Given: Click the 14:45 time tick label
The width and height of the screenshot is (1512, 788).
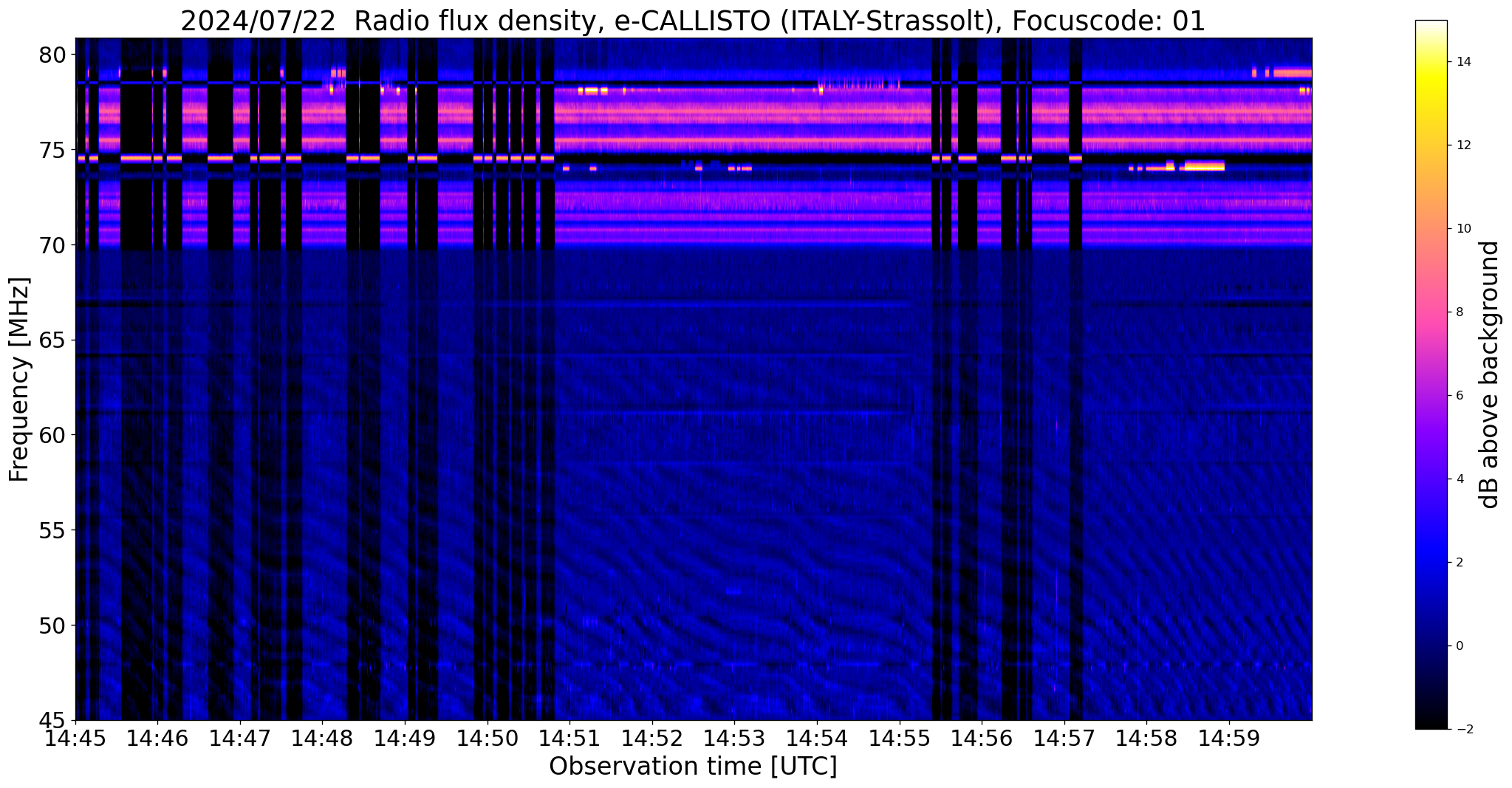Looking at the screenshot, I should coord(75,738).
